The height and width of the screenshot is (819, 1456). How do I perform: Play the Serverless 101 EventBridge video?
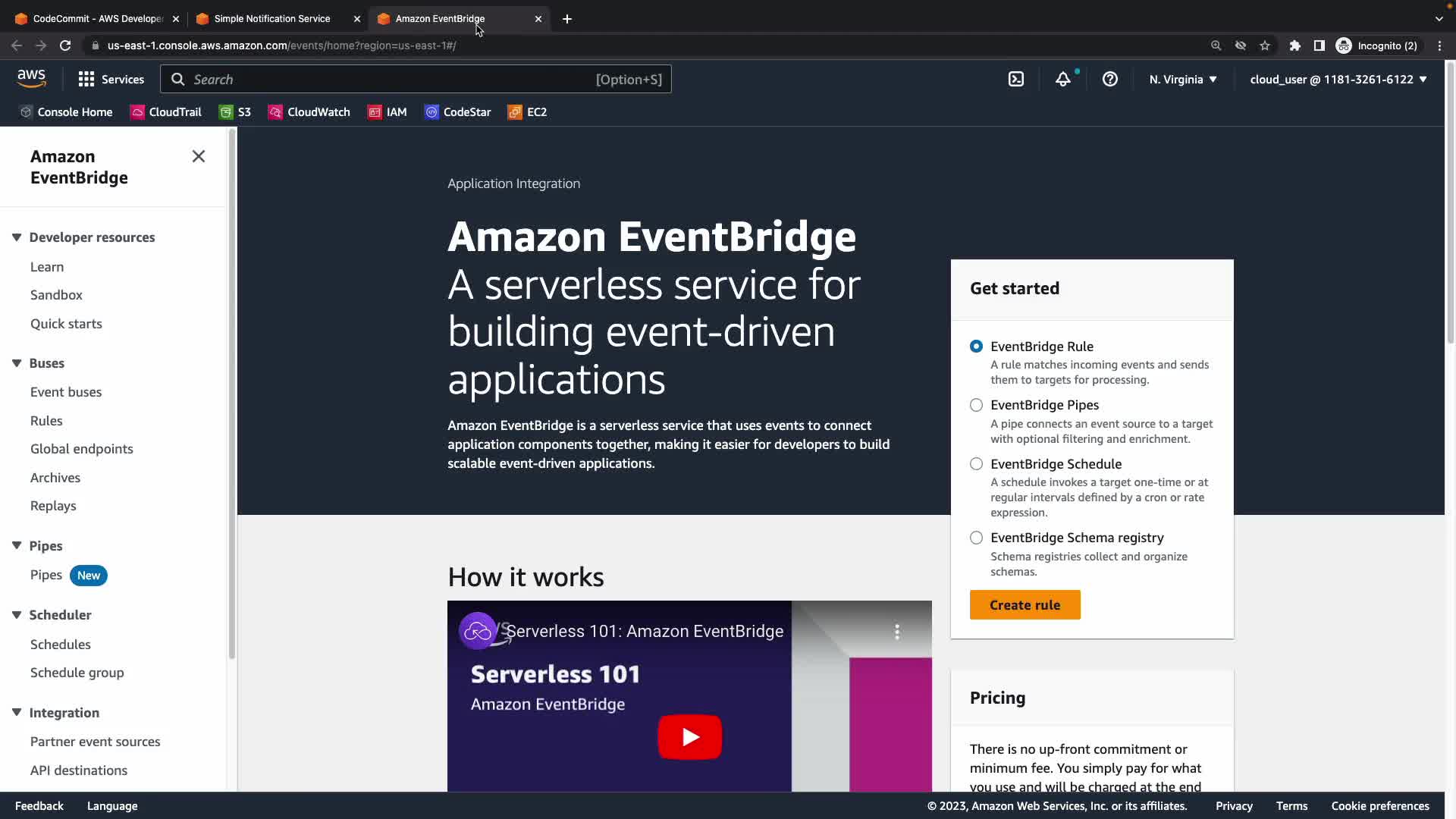pos(689,736)
